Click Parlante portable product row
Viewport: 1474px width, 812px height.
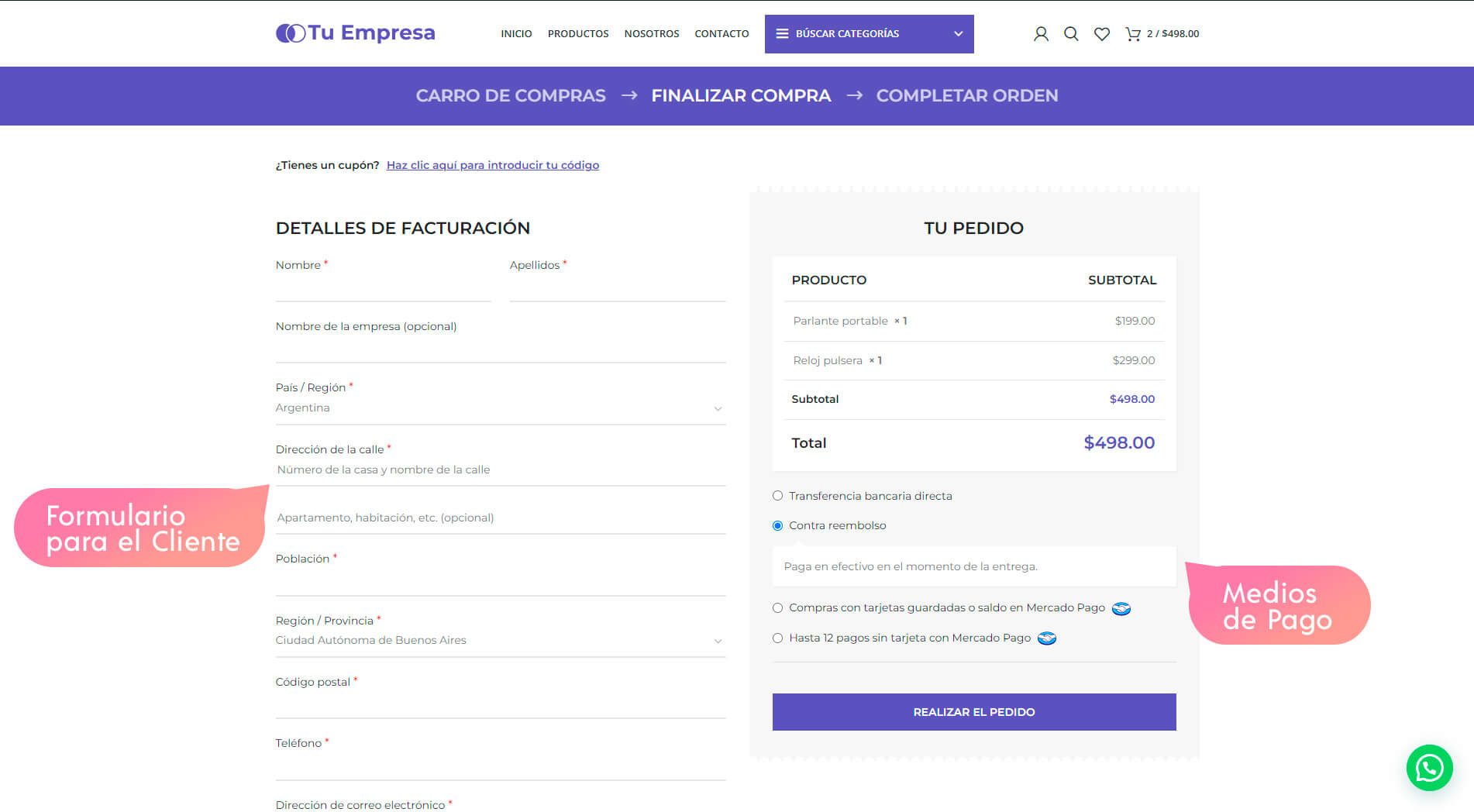(974, 322)
